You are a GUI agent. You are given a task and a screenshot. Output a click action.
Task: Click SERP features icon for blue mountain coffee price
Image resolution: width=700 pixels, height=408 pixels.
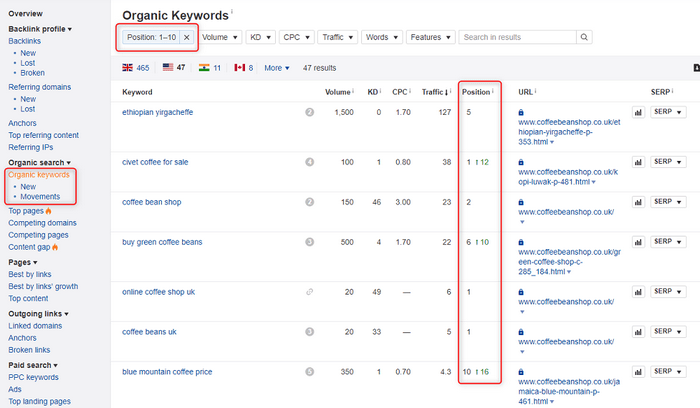(x=309, y=372)
